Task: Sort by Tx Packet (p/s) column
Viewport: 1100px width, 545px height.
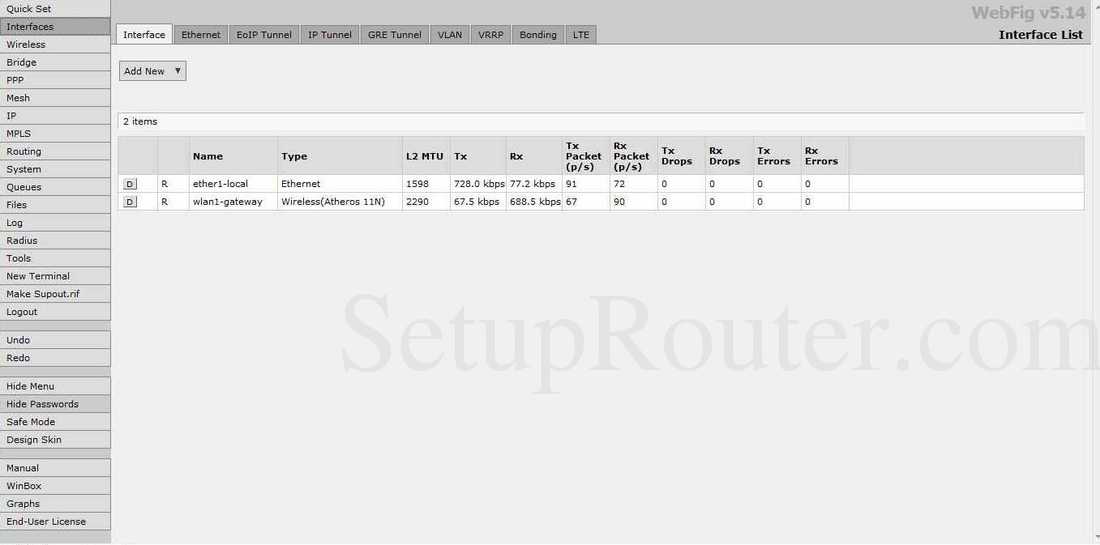Action: [x=584, y=156]
